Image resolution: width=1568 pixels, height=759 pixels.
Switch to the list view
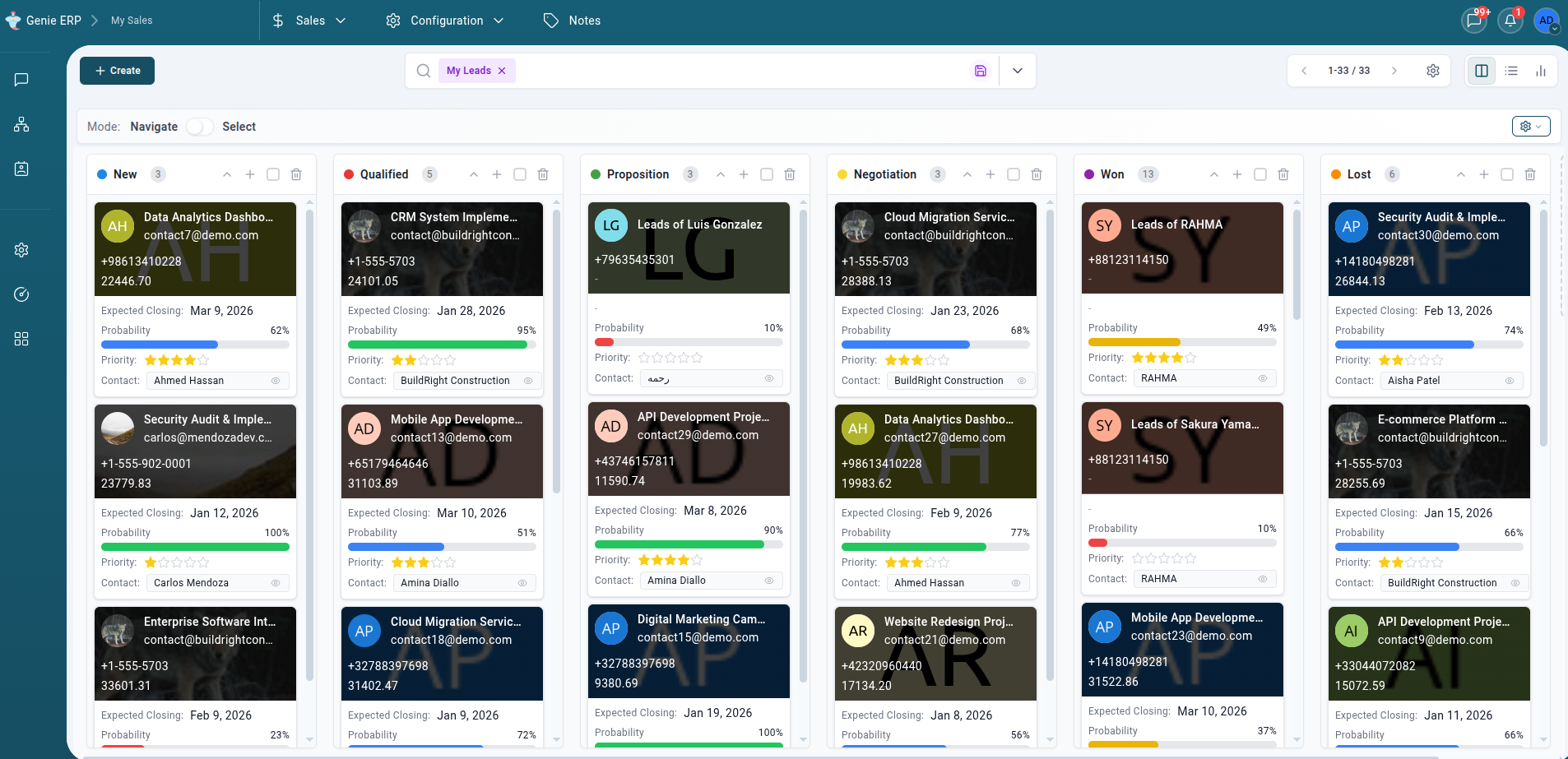tap(1511, 71)
